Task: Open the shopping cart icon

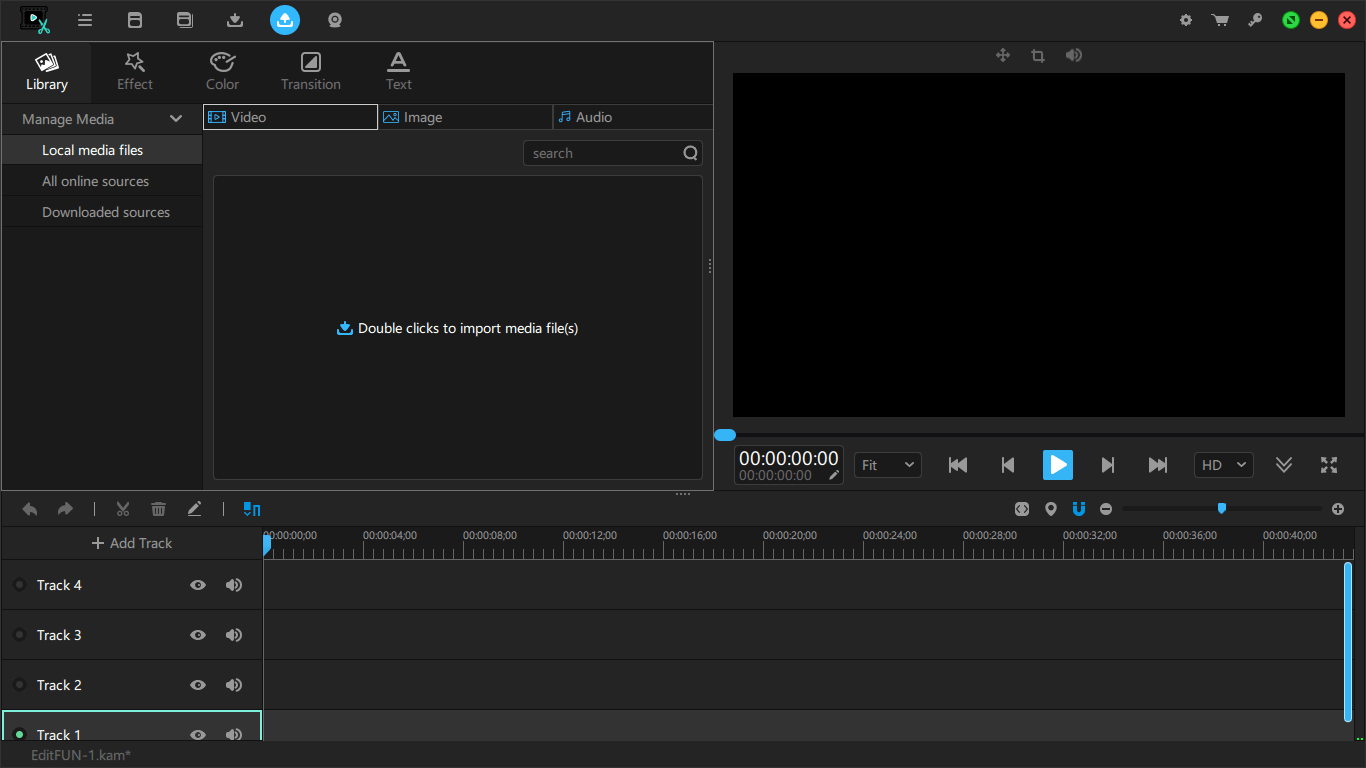Action: (x=1220, y=20)
